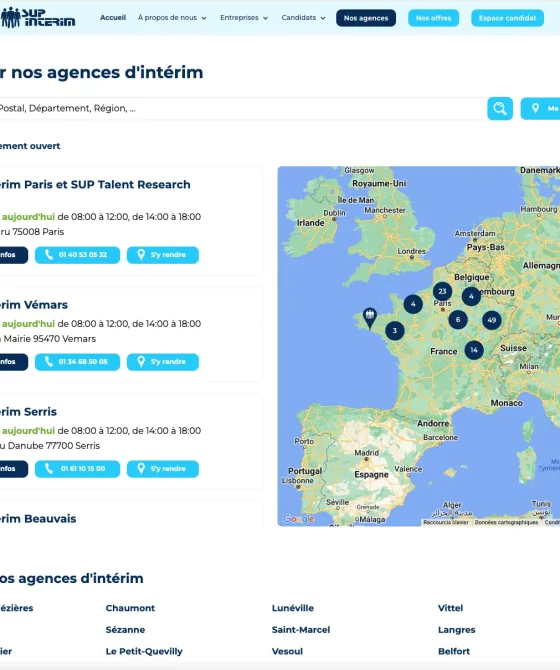This screenshot has width=560, height=670.
Task: Open the Le Petit-Quevilly agency link
Action: pyautogui.click(x=144, y=652)
